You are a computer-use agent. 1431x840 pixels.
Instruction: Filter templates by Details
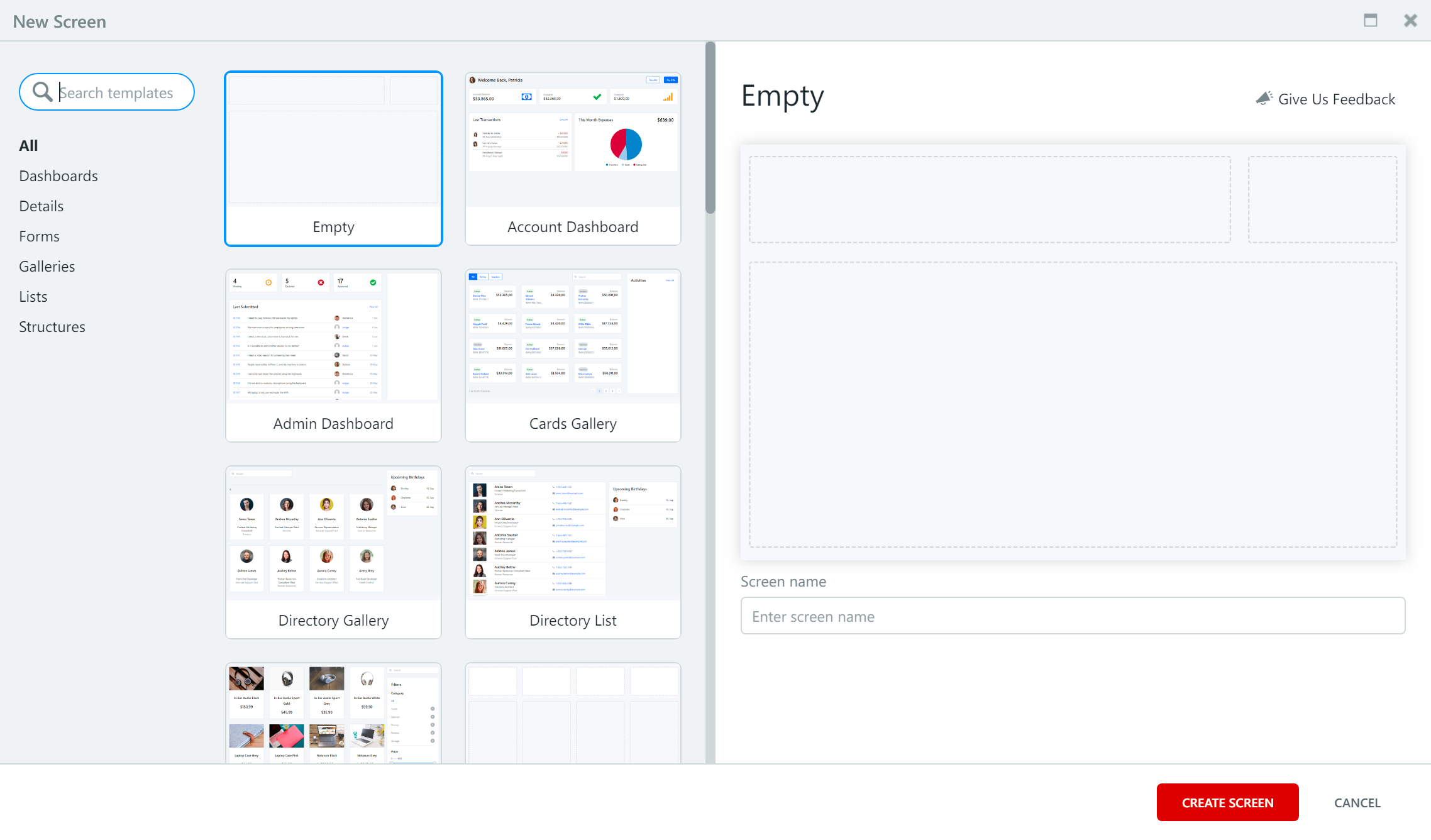[x=41, y=206]
